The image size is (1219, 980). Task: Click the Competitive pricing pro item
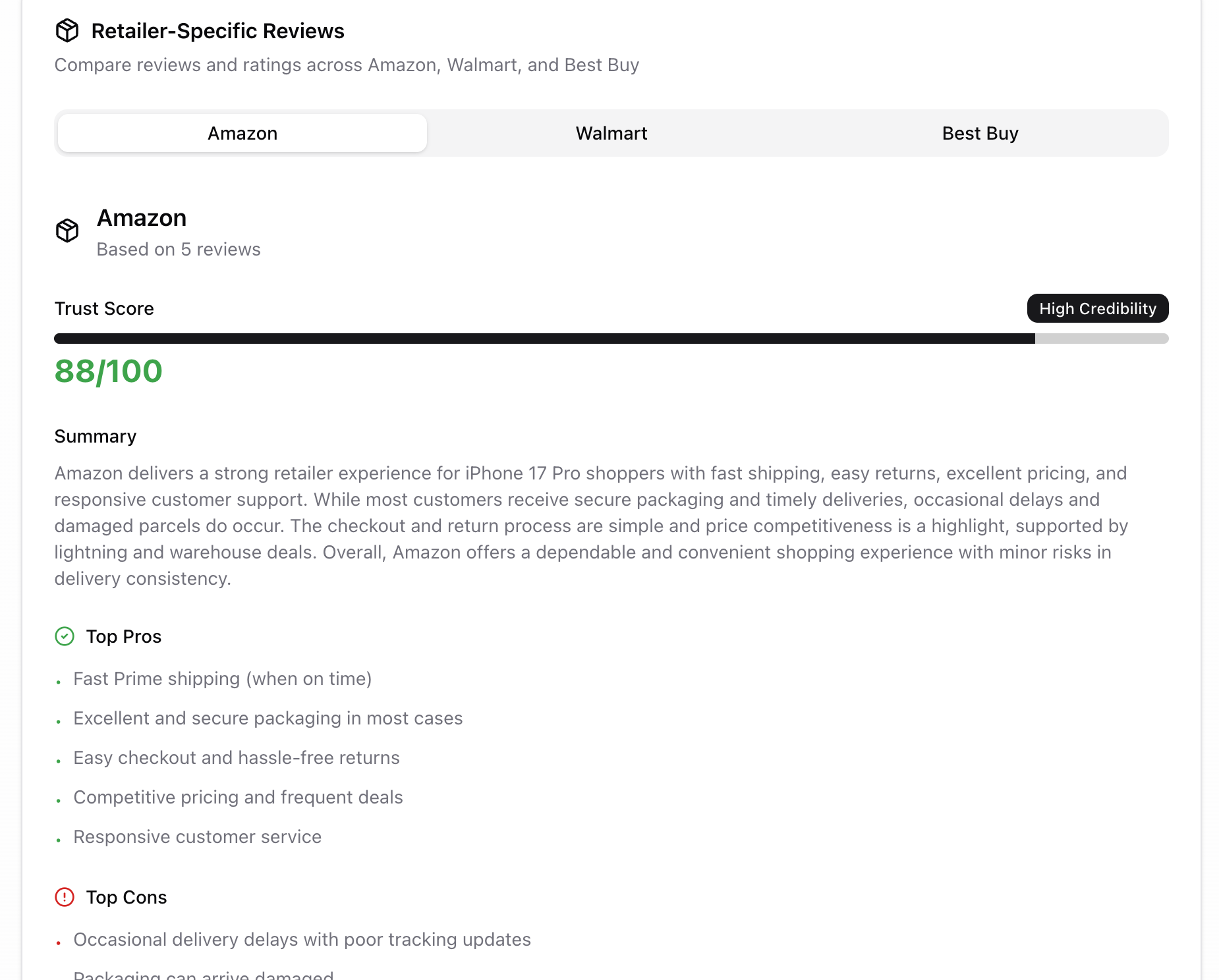(x=238, y=798)
